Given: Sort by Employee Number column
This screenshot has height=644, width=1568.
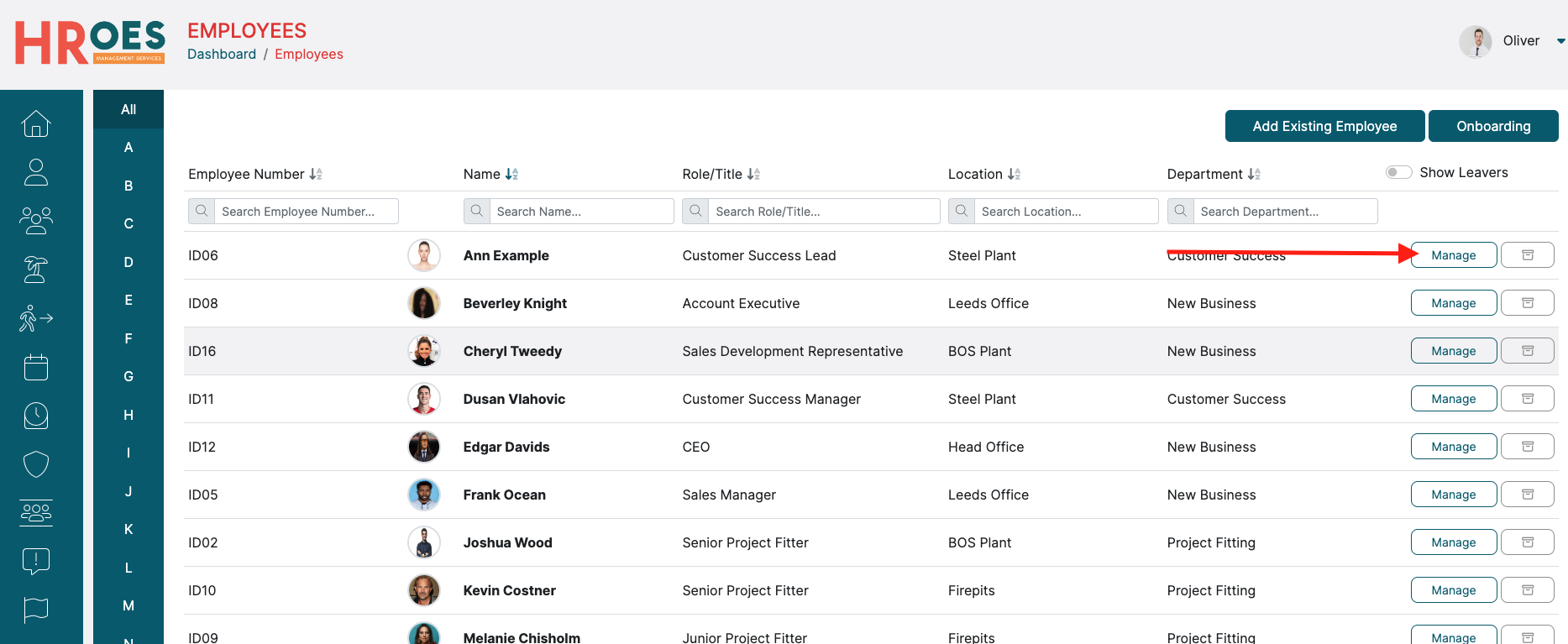Looking at the screenshot, I should pyautogui.click(x=316, y=174).
